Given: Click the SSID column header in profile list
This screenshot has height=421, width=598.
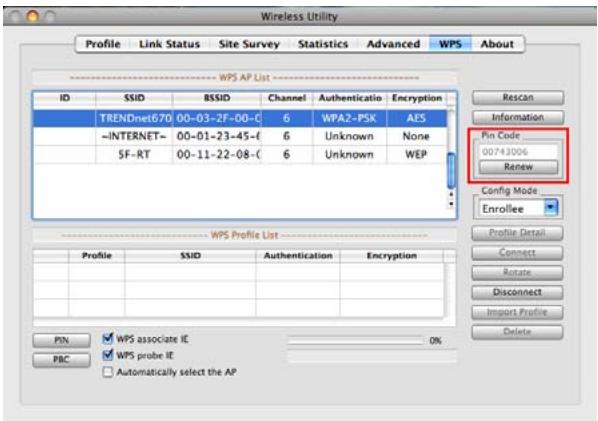Looking at the screenshot, I should [190, 256].
